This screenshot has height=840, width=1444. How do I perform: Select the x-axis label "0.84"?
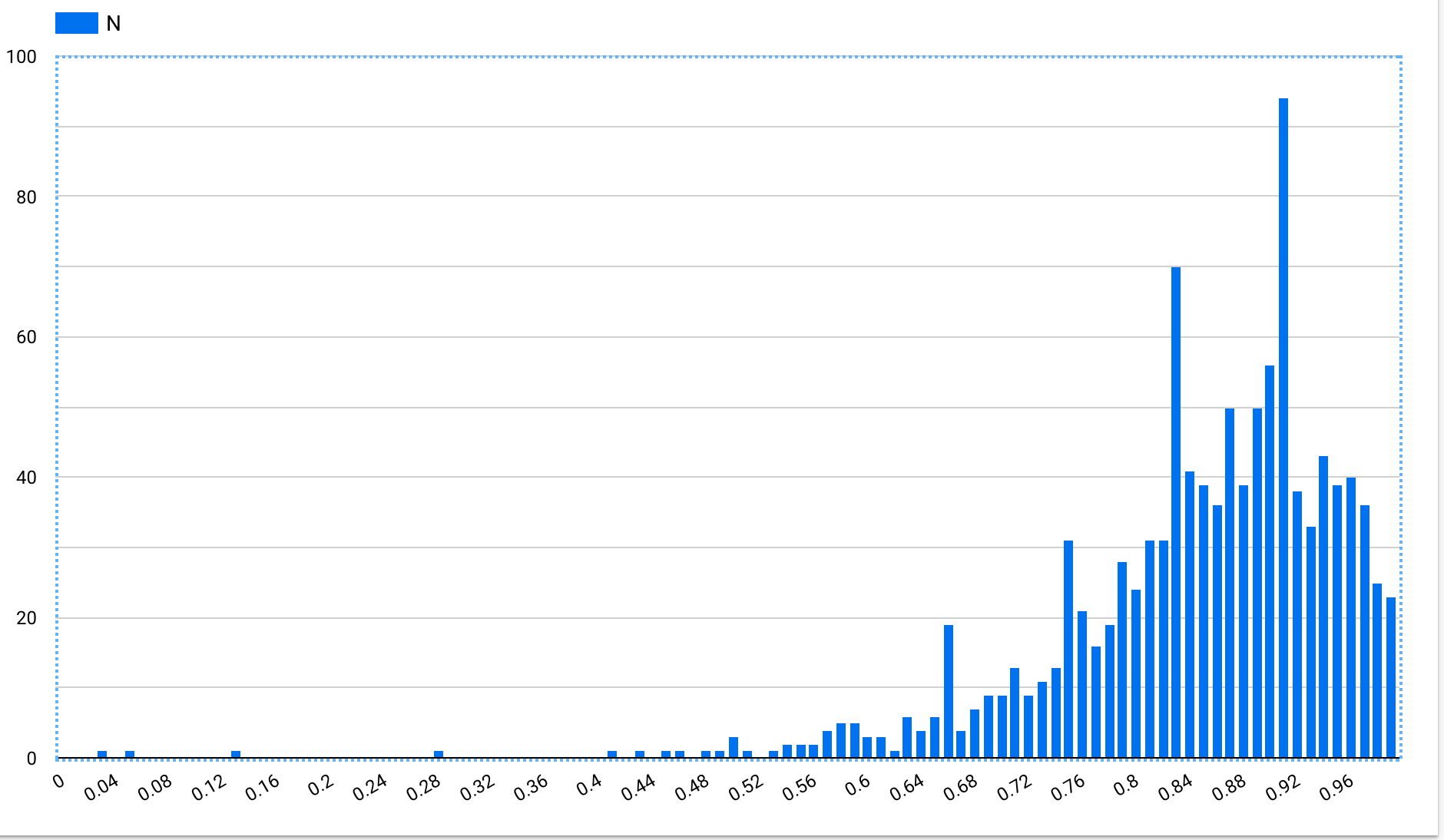[1177, 788]
